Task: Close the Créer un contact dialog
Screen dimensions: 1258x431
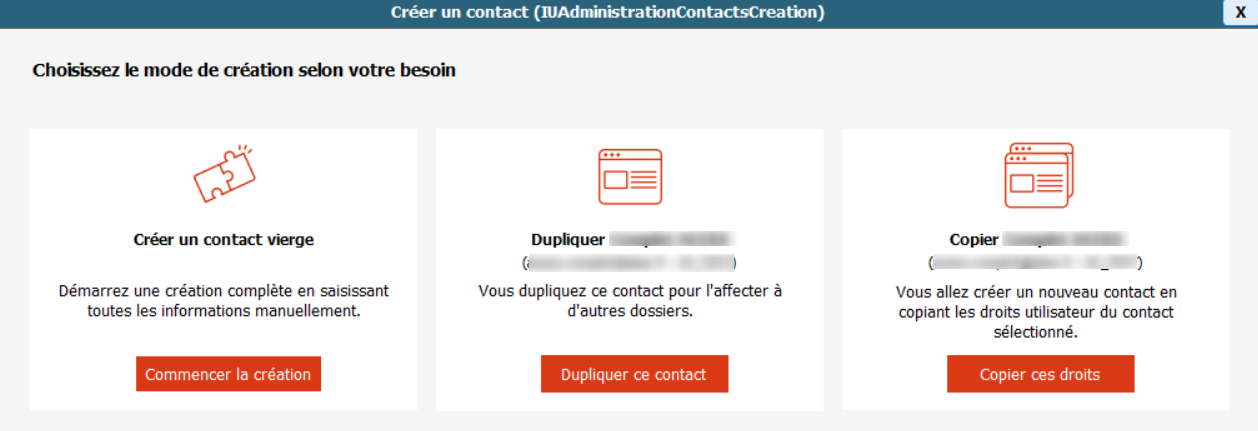Action: pos(1240,12)
